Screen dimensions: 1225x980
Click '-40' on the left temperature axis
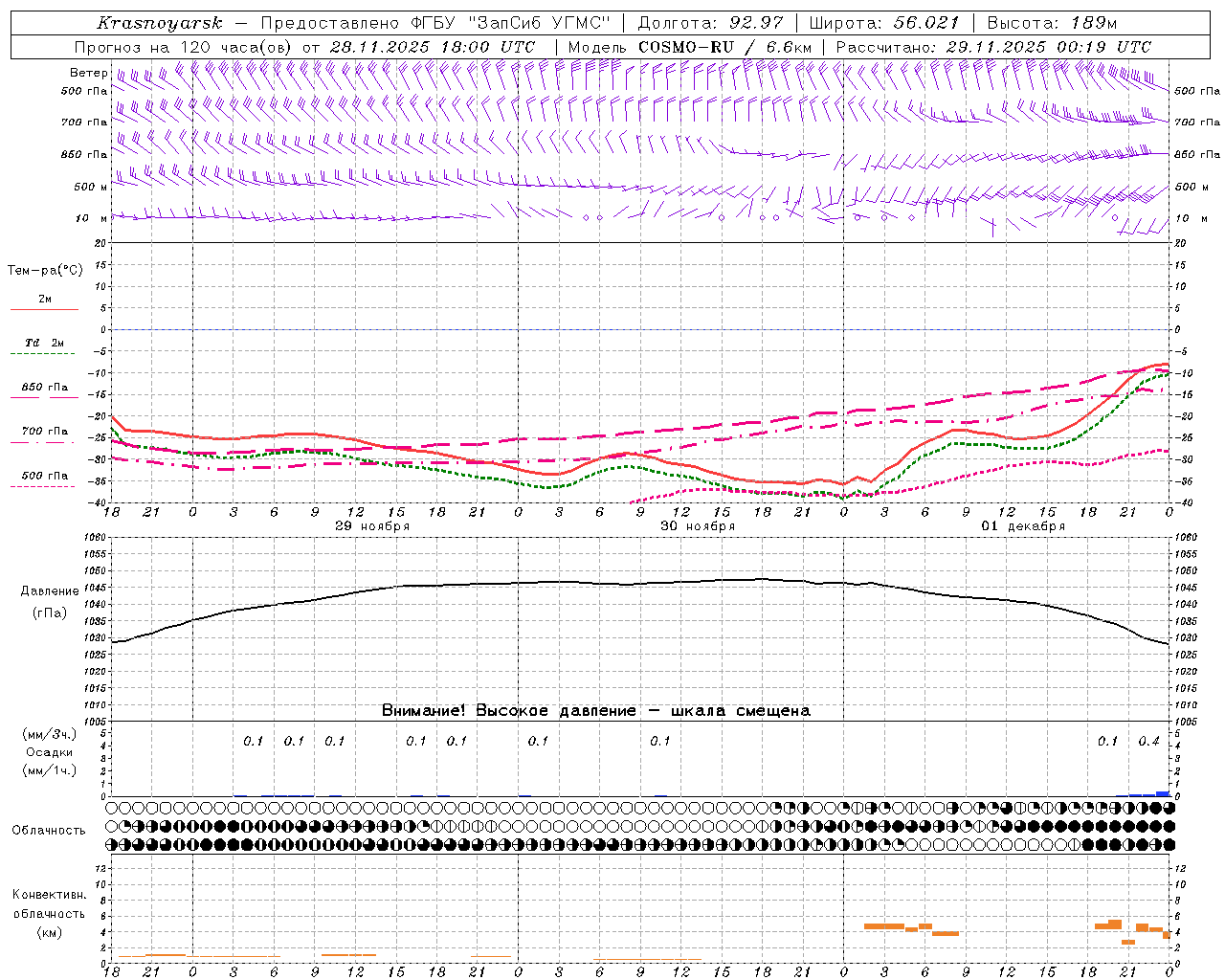pos(97,503)
